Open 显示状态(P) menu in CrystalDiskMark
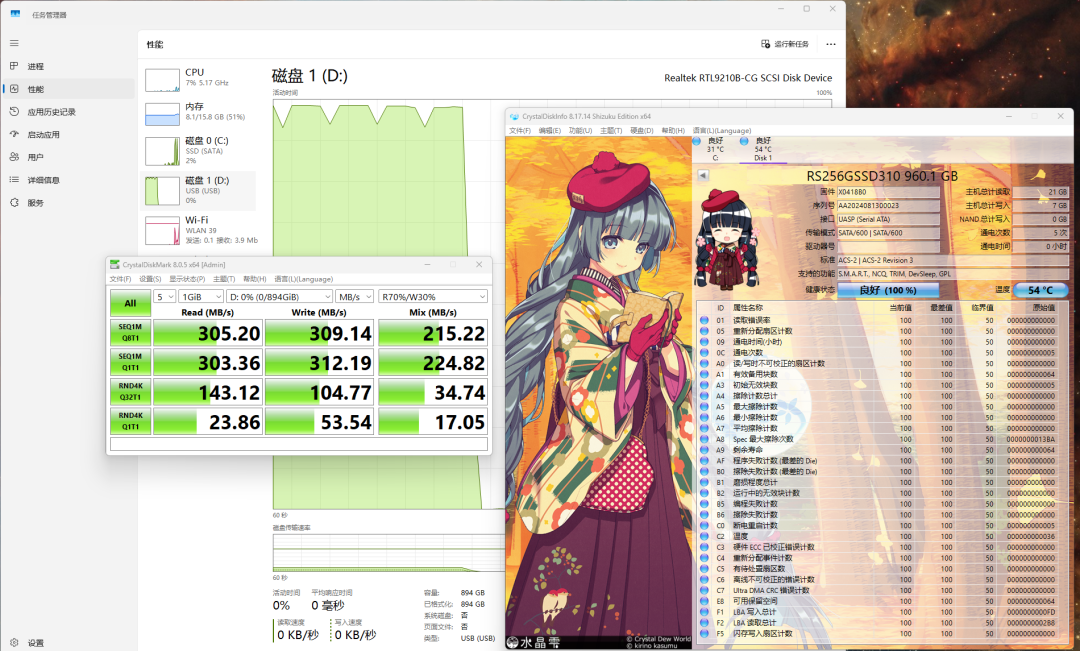This screenshot has height=651, width=1080. 187,279
